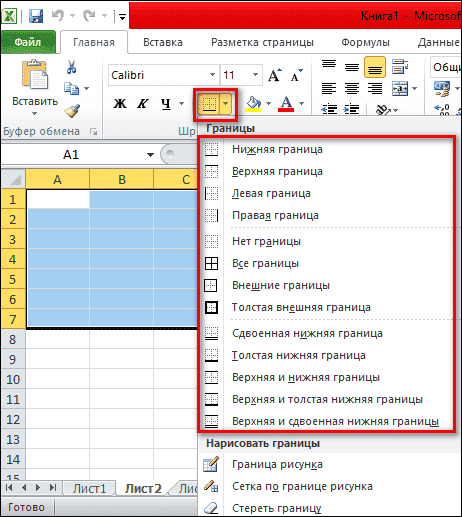The image size is (462, 517).
Task: Click the wrap text icon
Action: coord(400,67)
